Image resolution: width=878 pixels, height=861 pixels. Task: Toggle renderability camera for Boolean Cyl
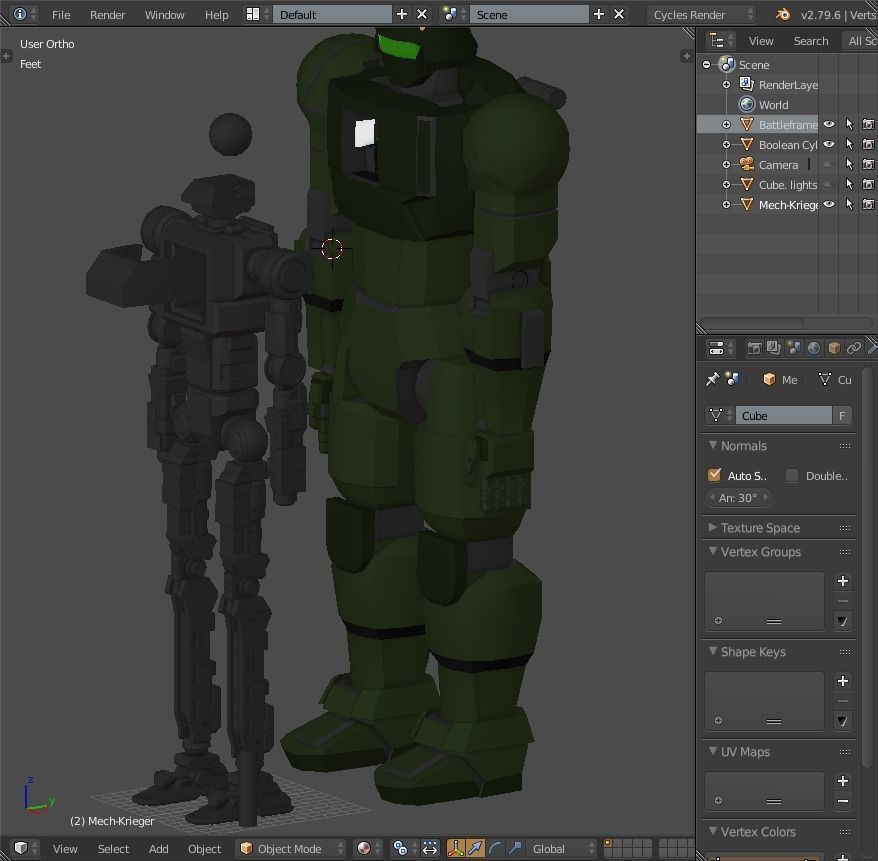point(868,144)
